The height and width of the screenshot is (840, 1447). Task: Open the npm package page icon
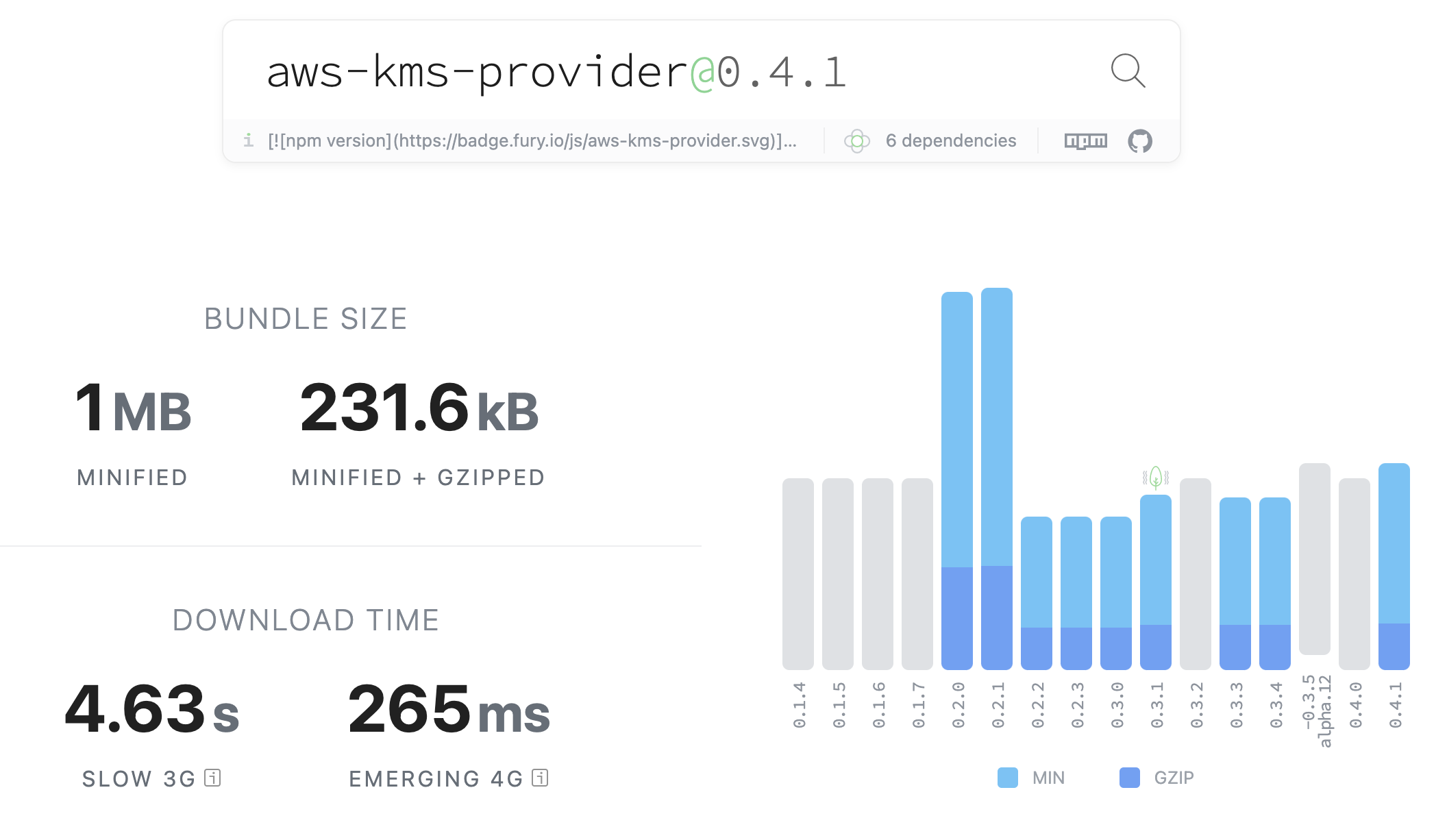(1085, 141)
